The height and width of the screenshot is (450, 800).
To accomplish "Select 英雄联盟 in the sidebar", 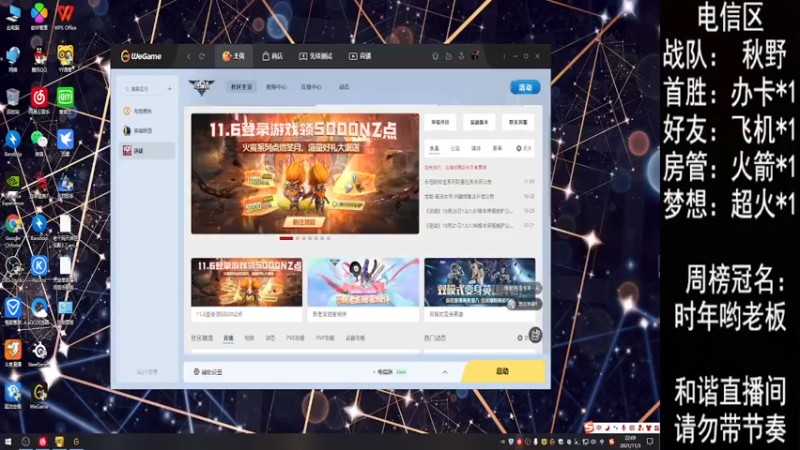I will (x=147, y=131).
